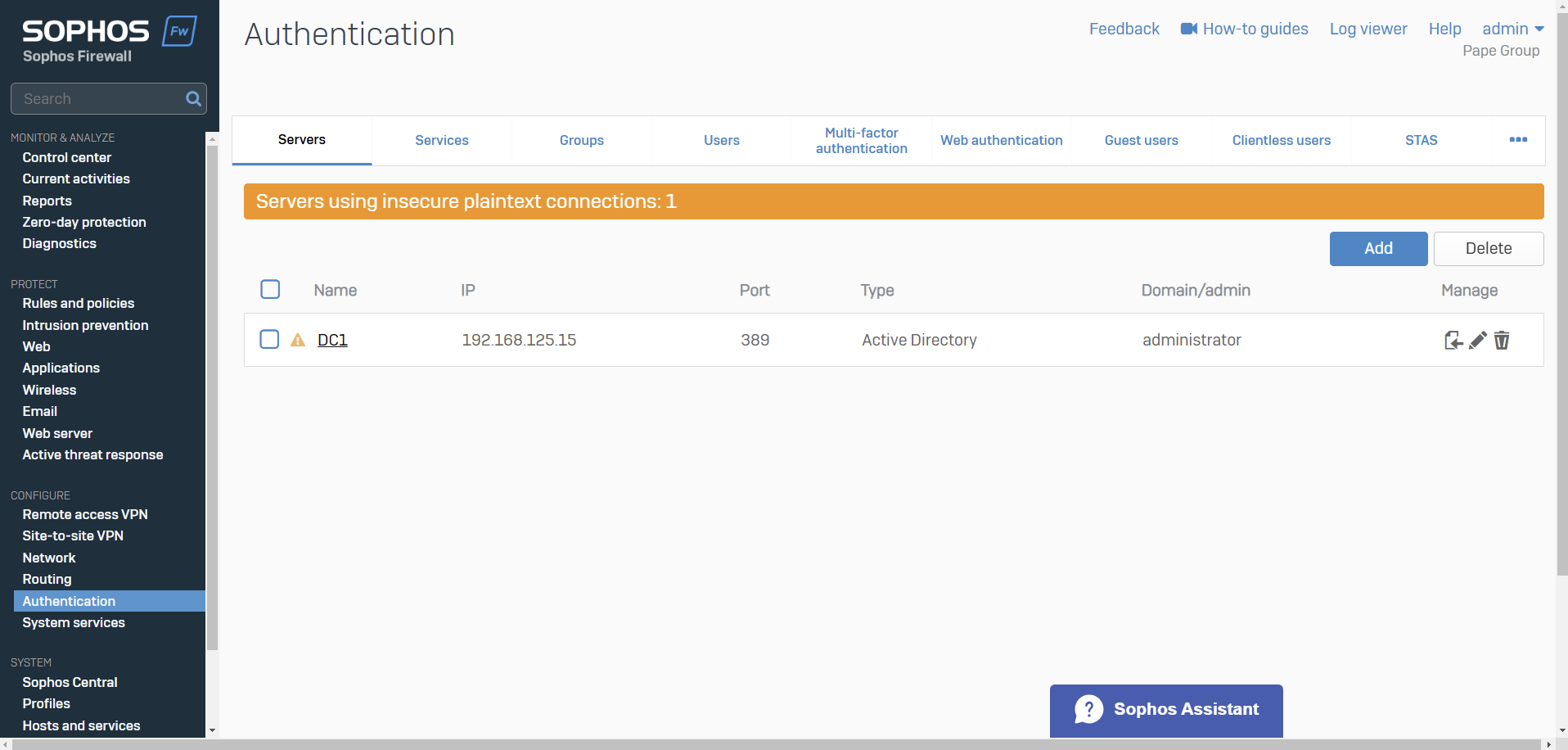Expand the admin dropdown arrow
This screenshot has width=1568, height=750.
point(1539,29)
